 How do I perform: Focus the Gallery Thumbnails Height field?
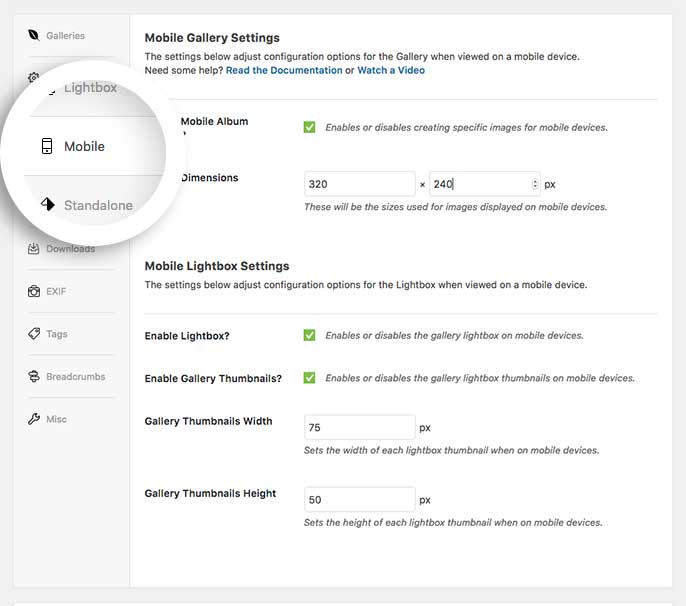[x=360, y=499]
